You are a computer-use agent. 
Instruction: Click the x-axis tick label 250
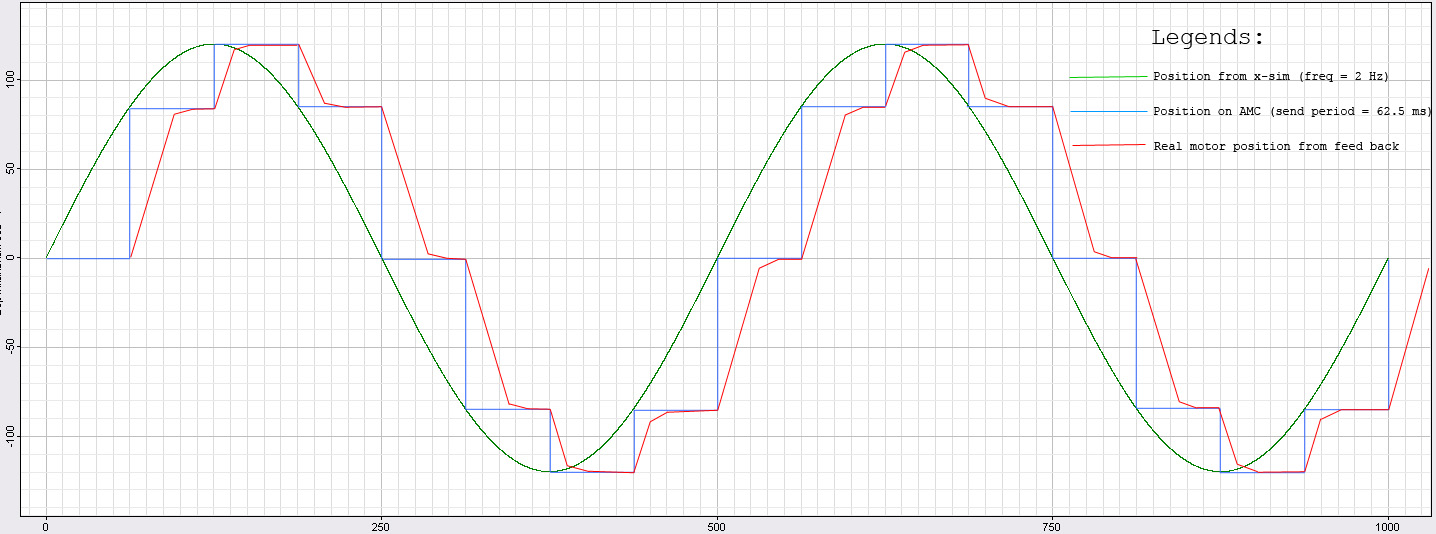click(x=381, y=526)
